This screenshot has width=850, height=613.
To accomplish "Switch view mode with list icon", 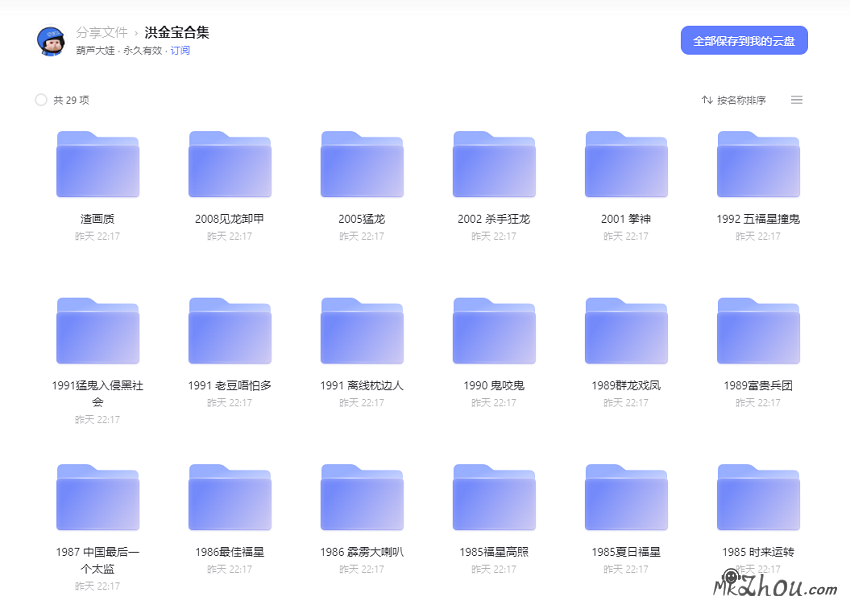I will click(797, 100).
